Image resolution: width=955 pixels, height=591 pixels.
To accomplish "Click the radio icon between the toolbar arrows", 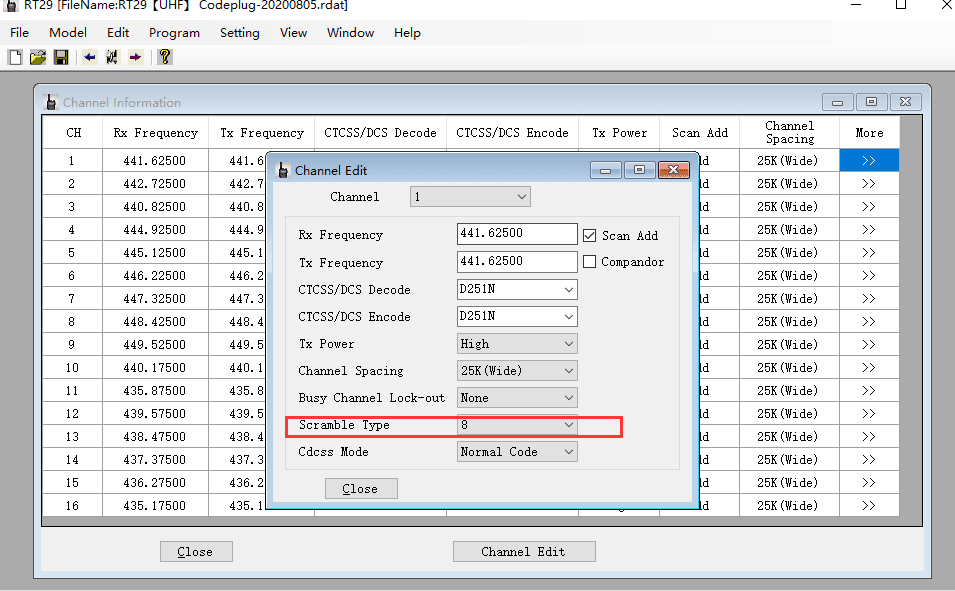I will click(x=112, y=57).
